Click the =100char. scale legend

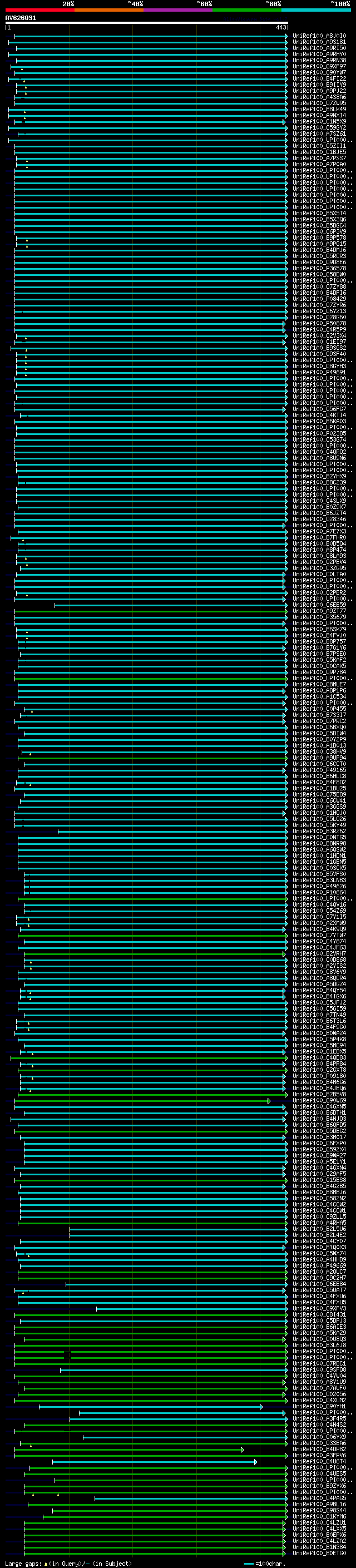point(265,1564)
